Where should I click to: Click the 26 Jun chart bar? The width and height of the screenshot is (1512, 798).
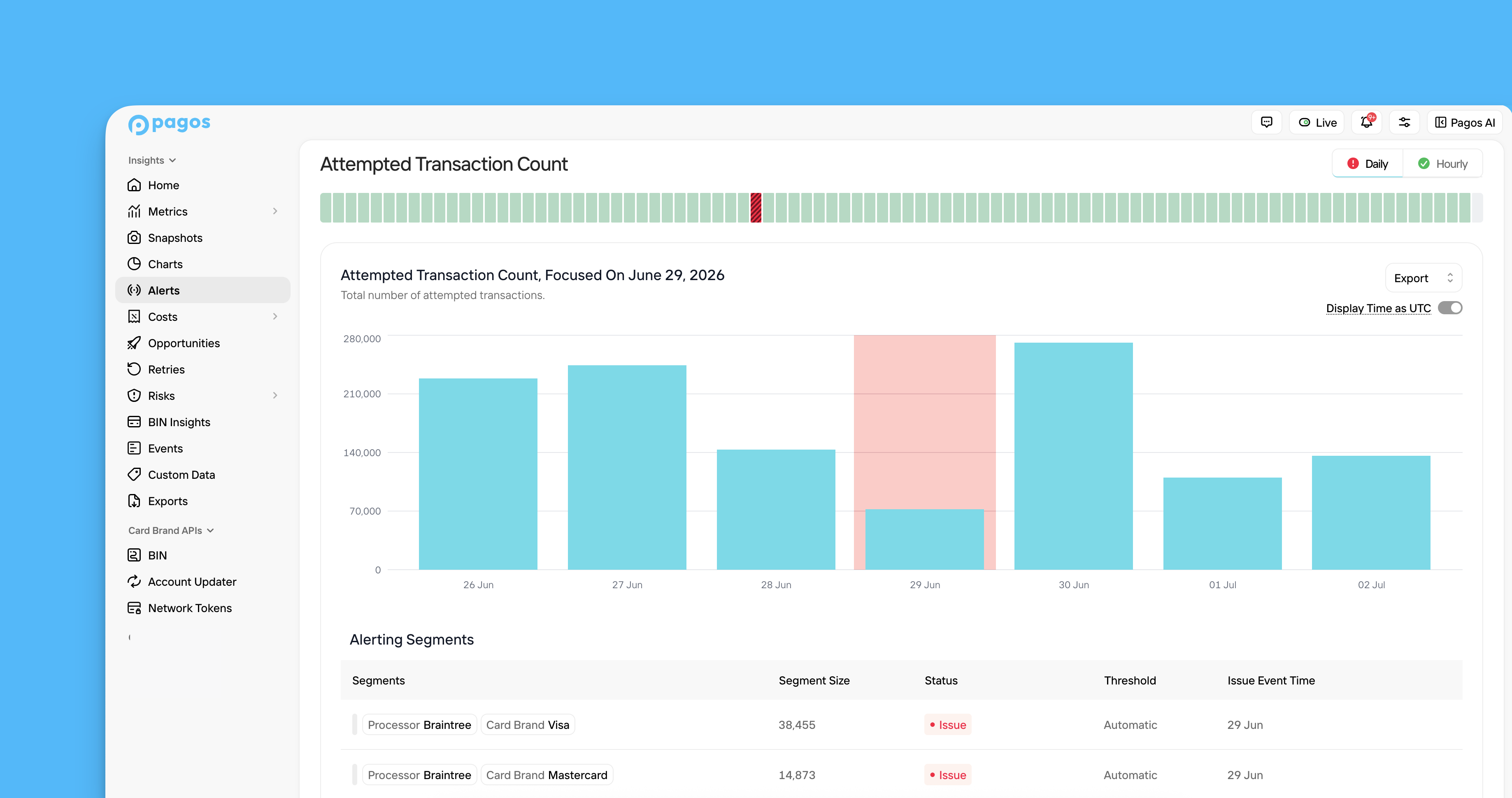(478, 474)
